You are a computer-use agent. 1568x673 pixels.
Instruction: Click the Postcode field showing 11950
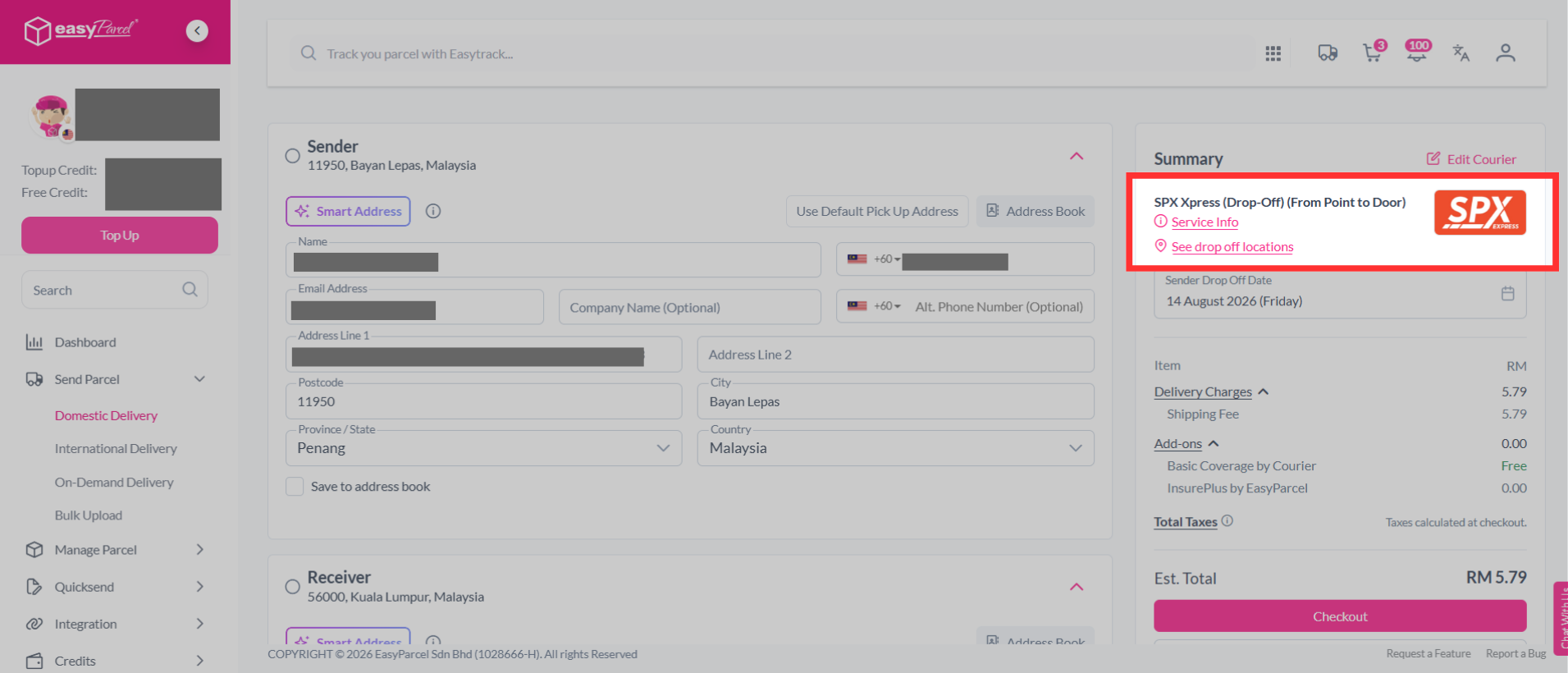(484, 401)
